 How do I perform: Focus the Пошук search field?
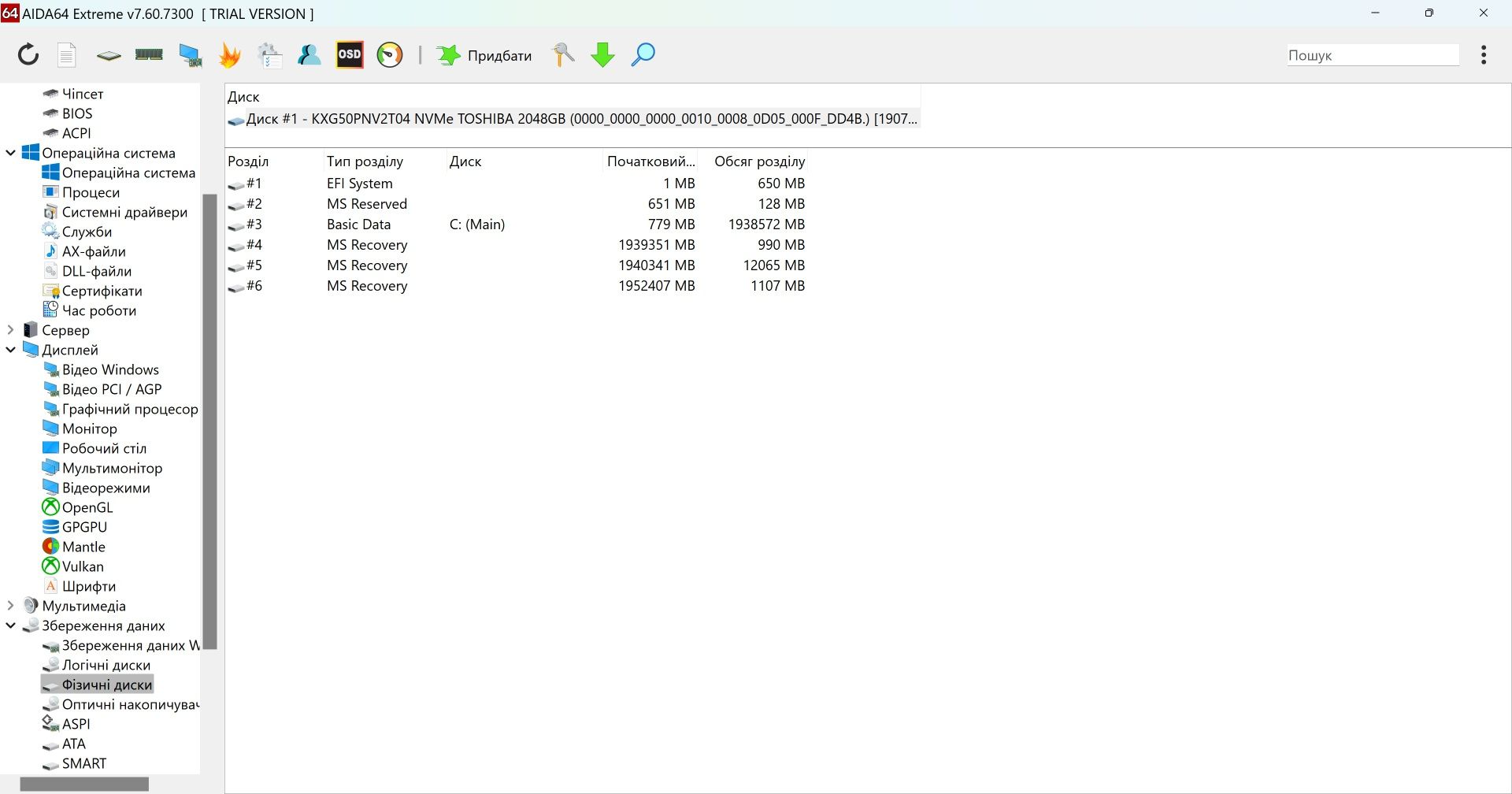coord(1373,55)
